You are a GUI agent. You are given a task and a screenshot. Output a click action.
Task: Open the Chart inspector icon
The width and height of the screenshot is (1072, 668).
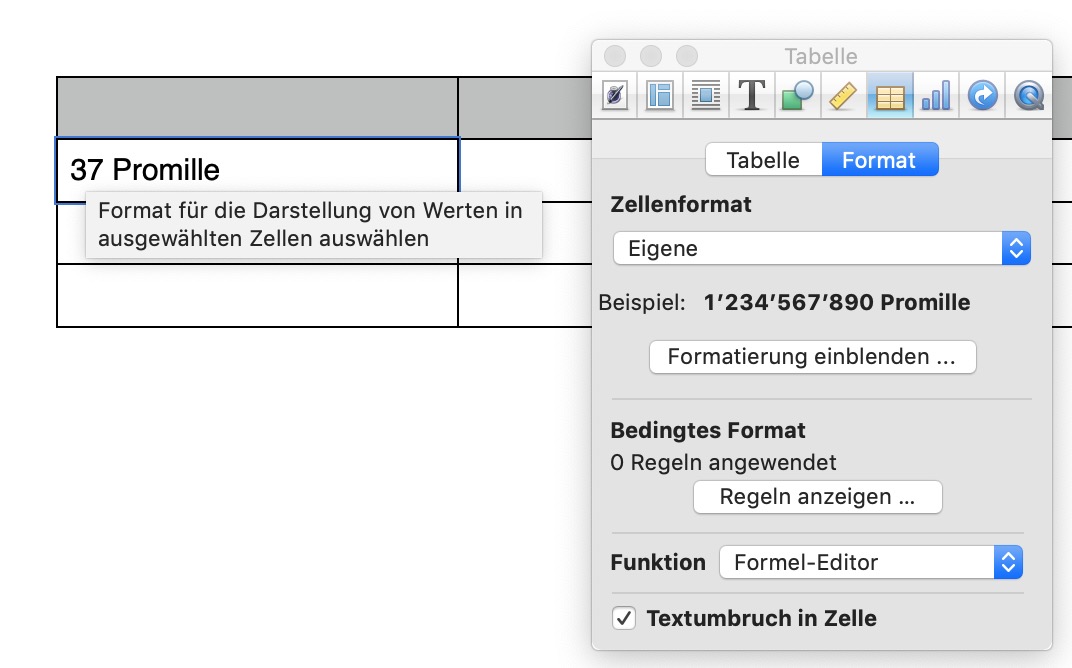click(936, 96)
